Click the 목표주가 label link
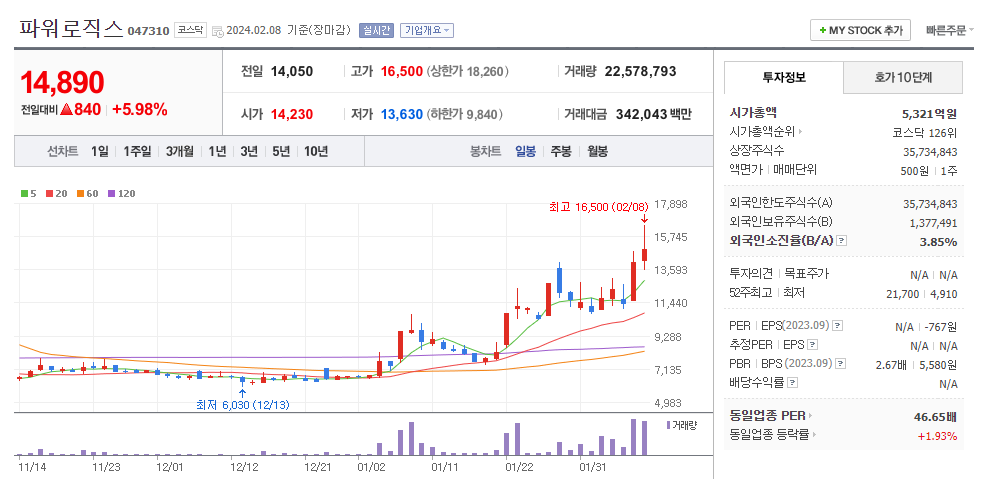The width and height of the screenshot is (983, 479). point(806,273)
